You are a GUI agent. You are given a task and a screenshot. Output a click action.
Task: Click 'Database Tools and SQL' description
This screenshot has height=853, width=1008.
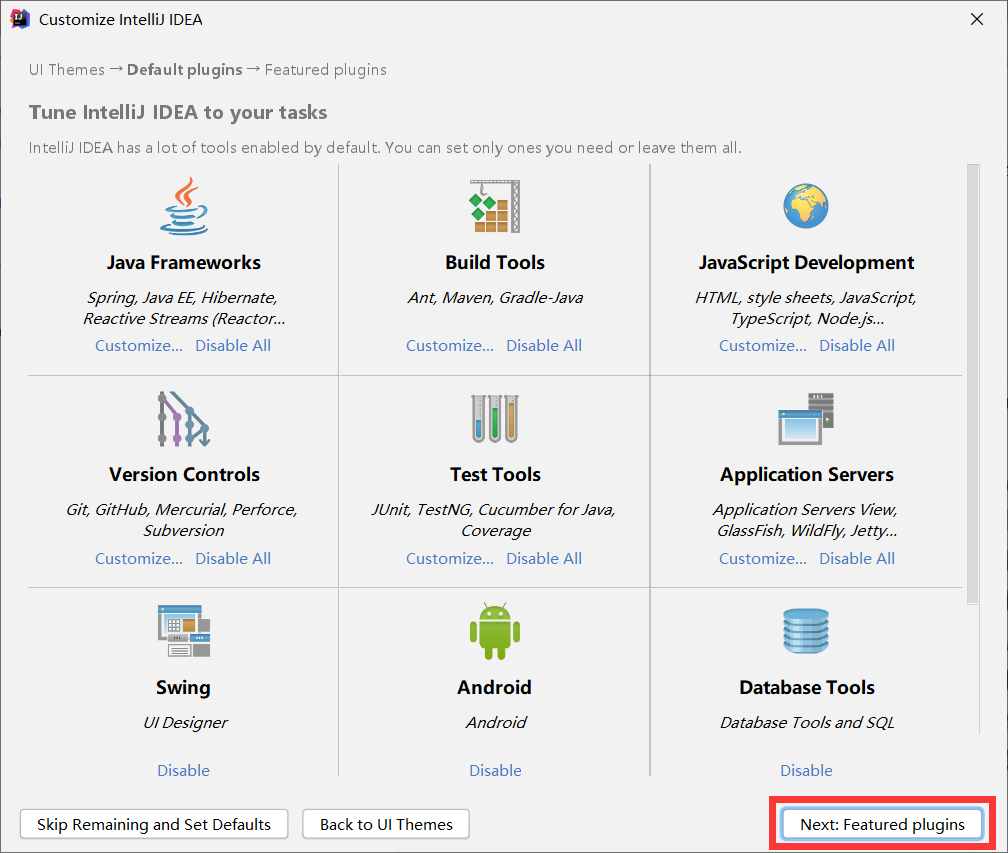click(807, 723)
